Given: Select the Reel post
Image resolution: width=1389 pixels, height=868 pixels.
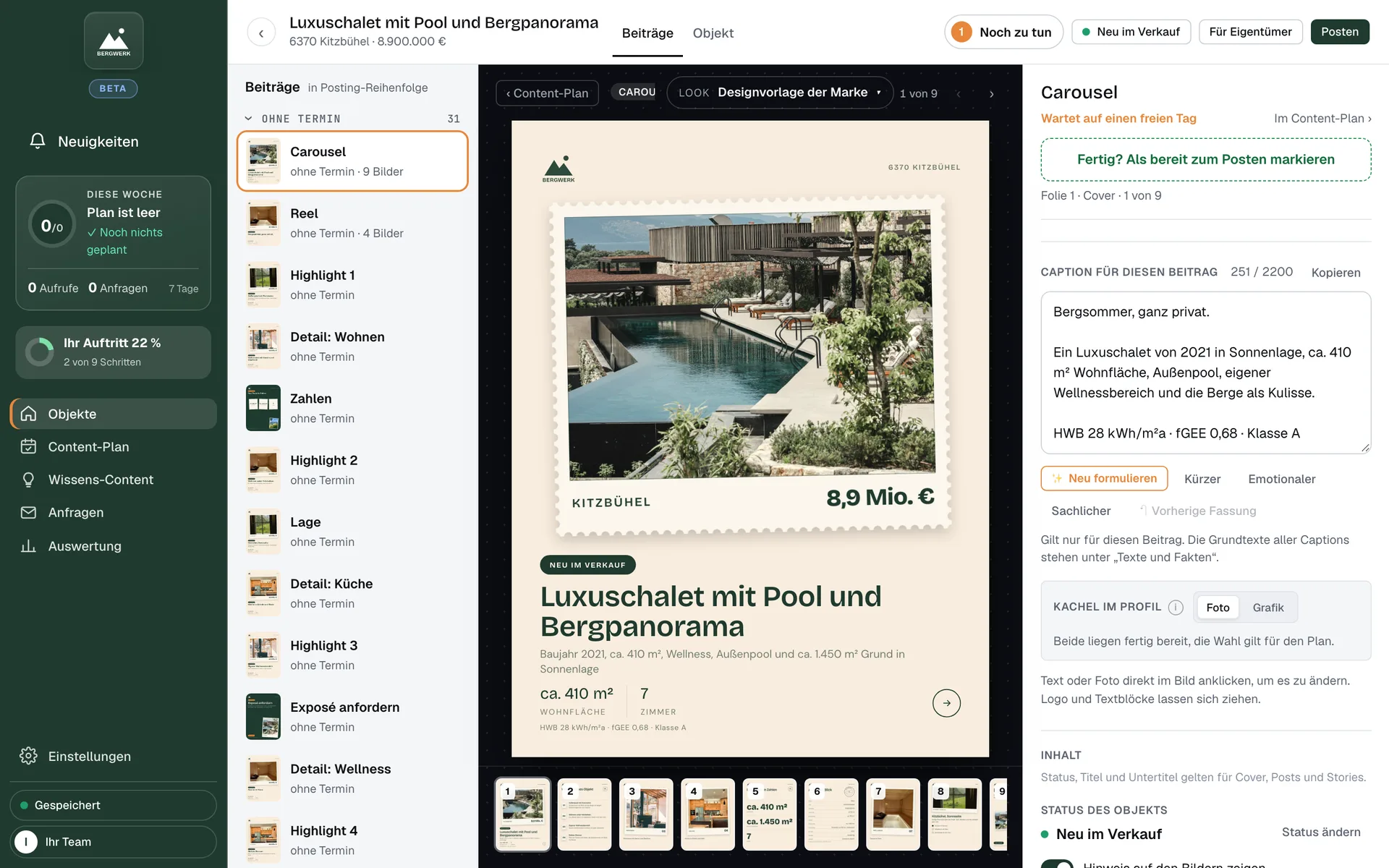Looking at the screenshot, I should coord(352,223).
